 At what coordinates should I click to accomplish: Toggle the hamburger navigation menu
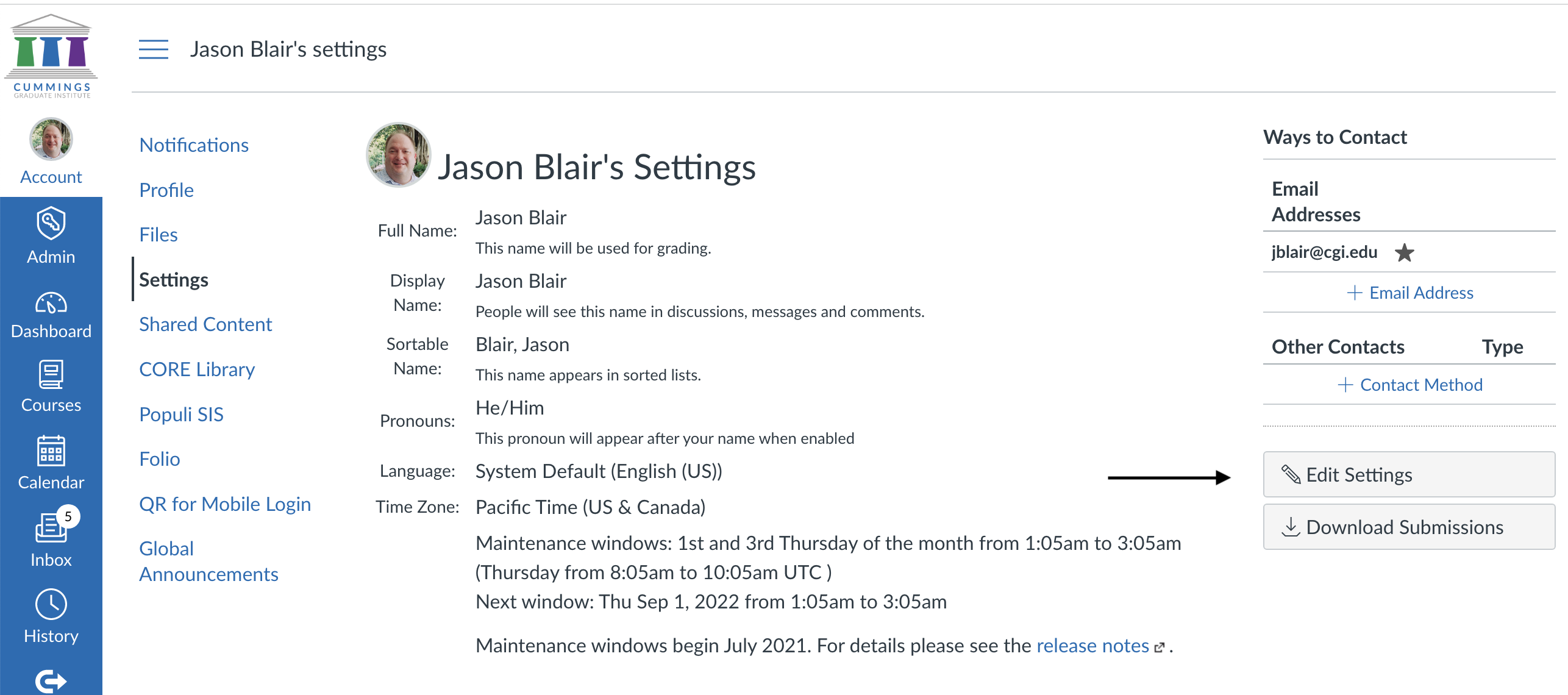pyautogui.click(x=153, y=49)
